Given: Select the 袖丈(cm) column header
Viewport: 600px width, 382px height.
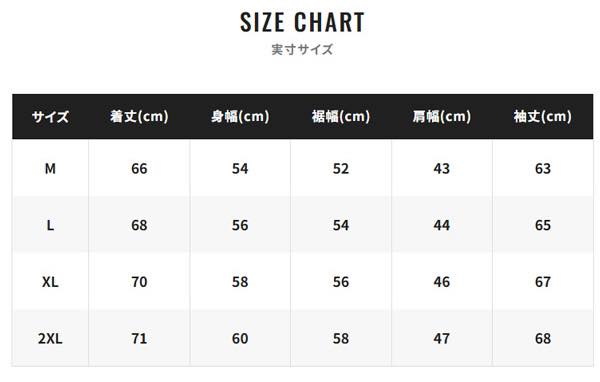Looking at the screenshot, I should point(543,116).
